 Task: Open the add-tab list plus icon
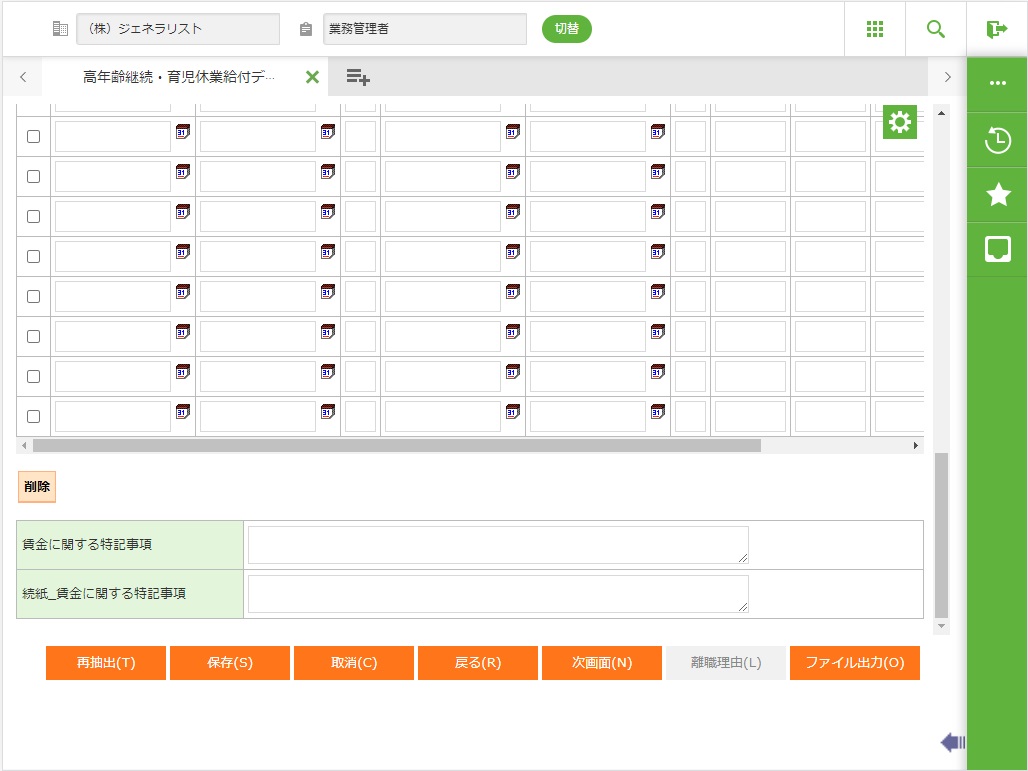click(358, 77)
